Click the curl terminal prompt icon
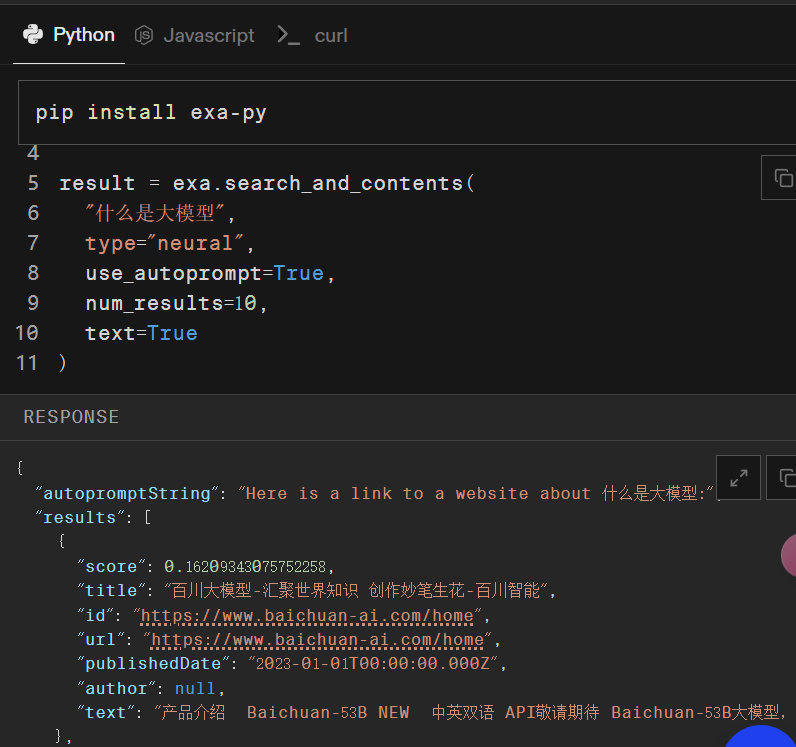The width and height of the screenshot is (796, 747). point(289,35)
